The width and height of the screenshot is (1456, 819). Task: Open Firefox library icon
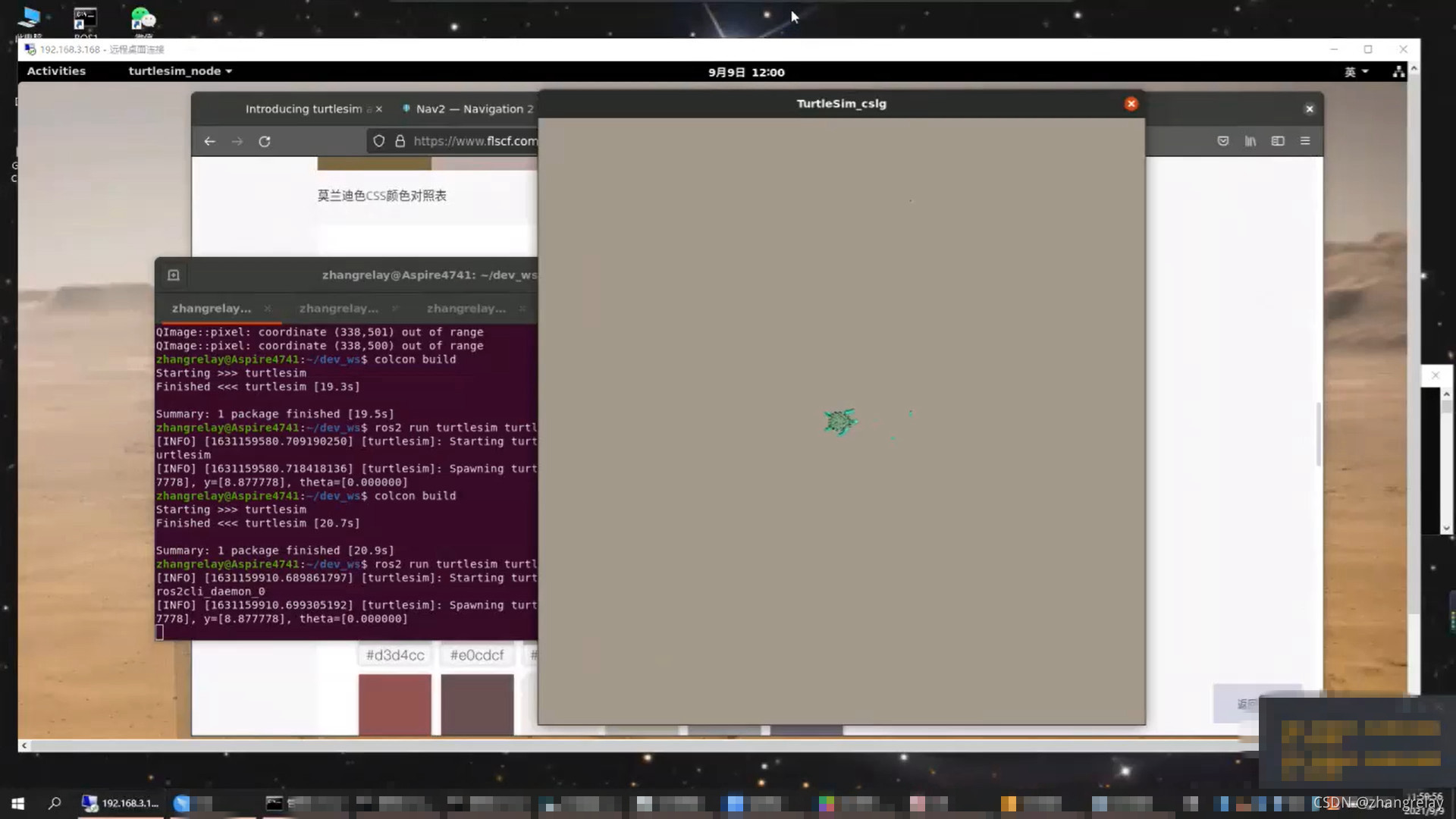1250,141
